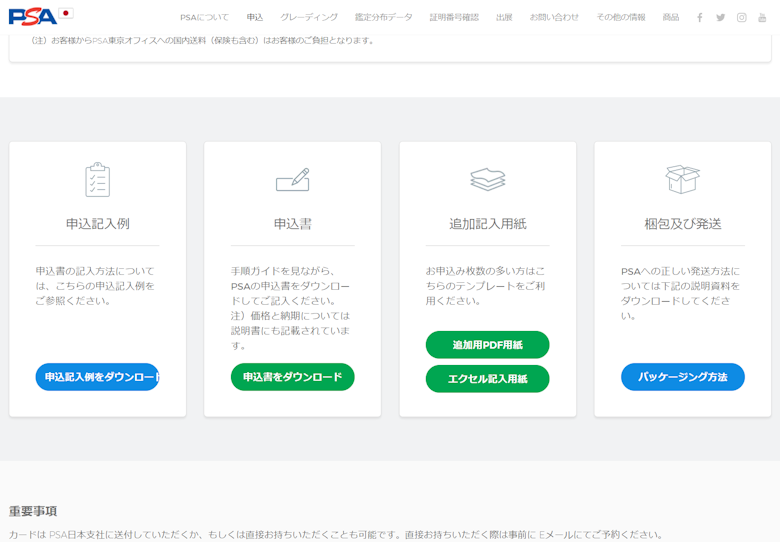Open the 商品 menu item
Viewport: 780px width, 542px height.
pyautogui.click(x=671, y=17)
